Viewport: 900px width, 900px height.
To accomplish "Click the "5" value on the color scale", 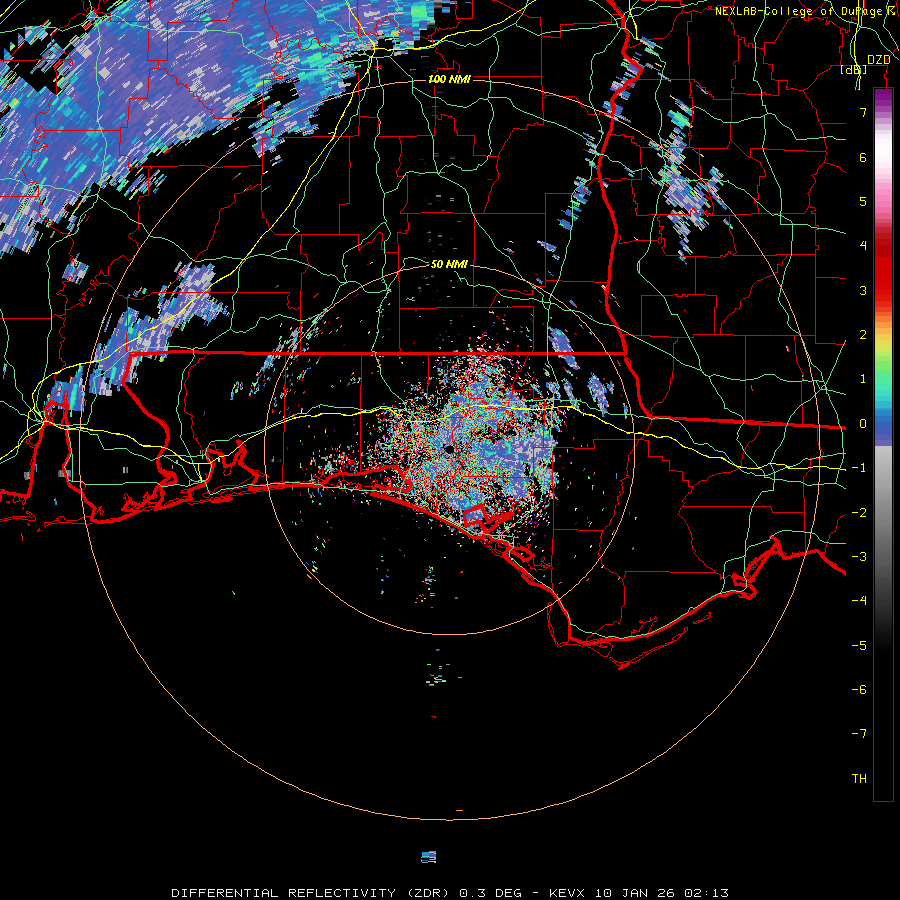I will 863,201.
